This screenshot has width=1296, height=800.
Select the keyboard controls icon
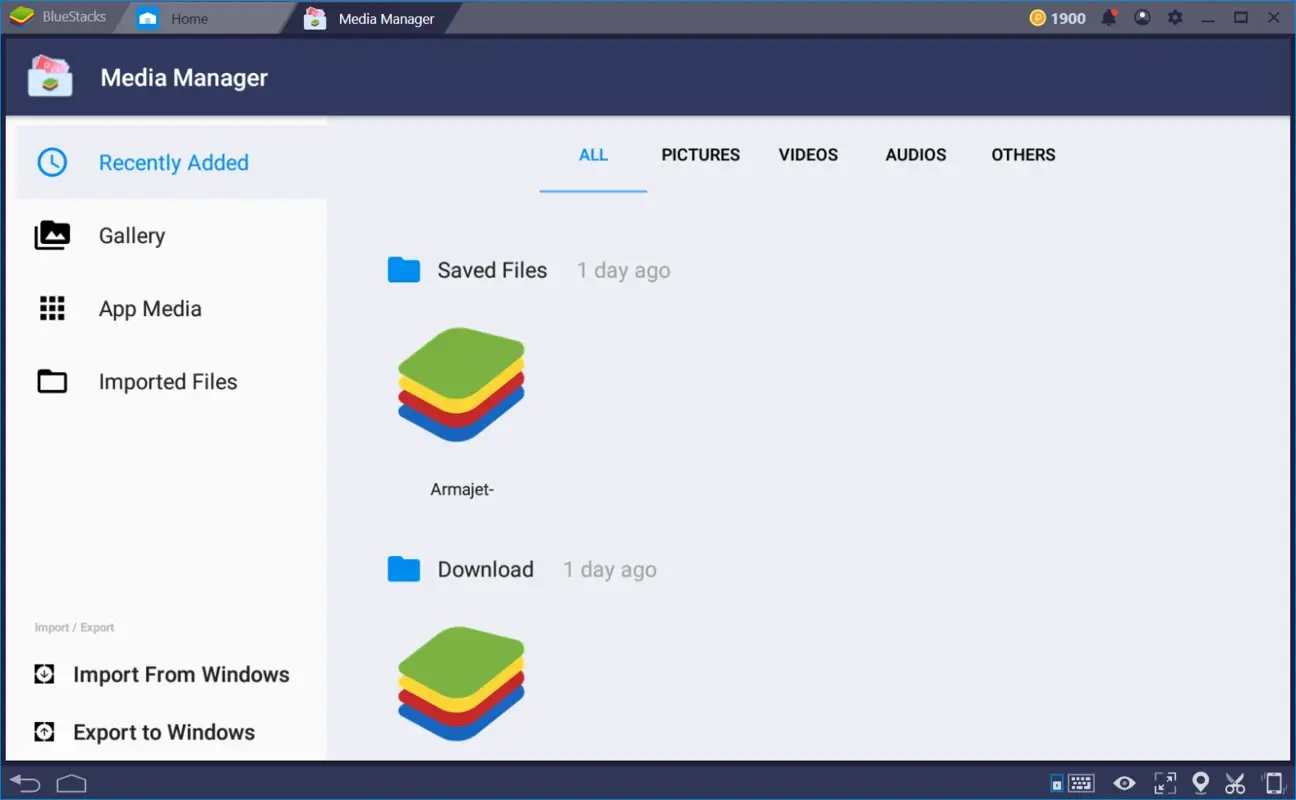coord(1082,782)
